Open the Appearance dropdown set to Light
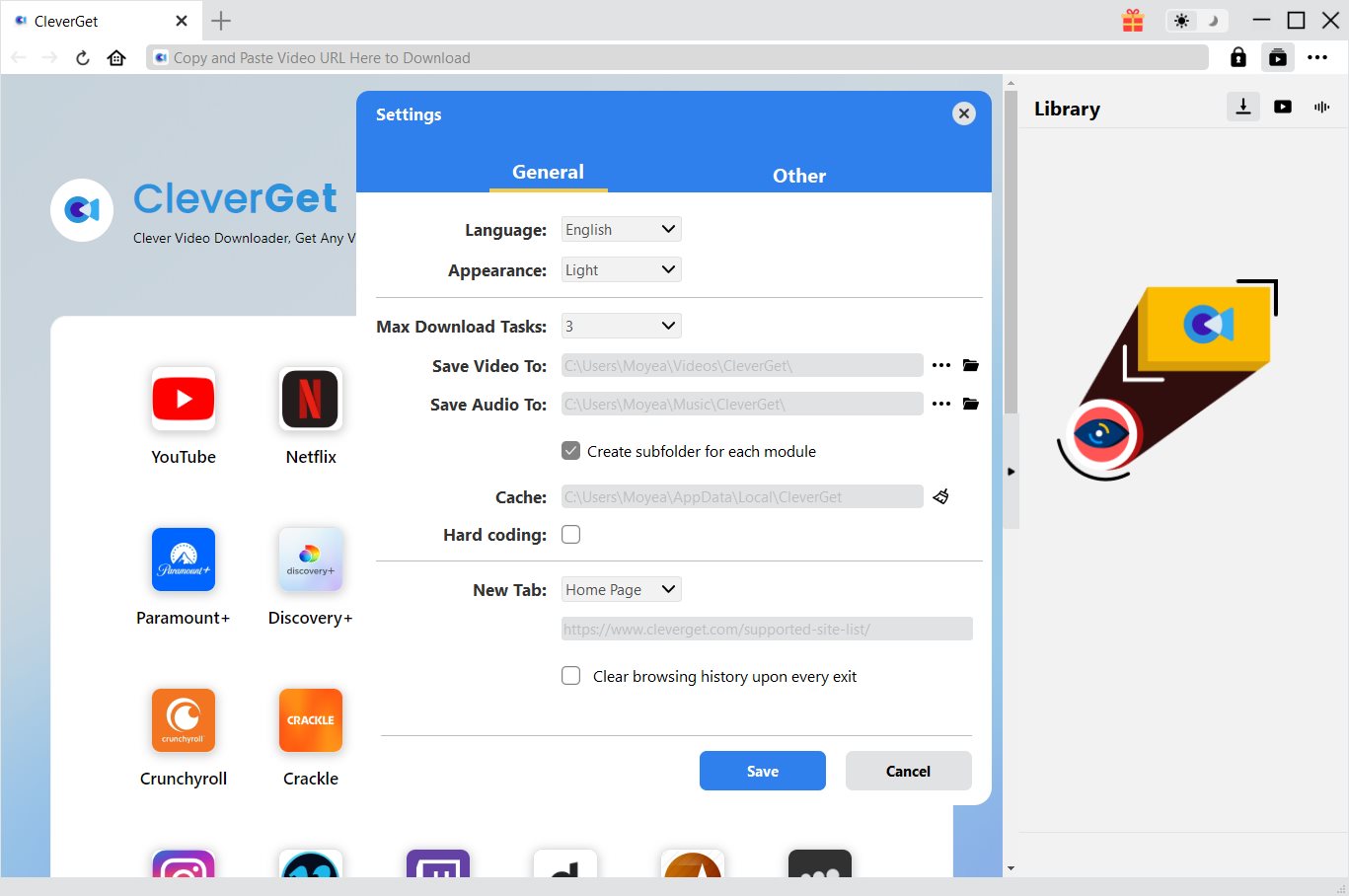This screenshot has width=1349, height=896. (x=621, y=270)
